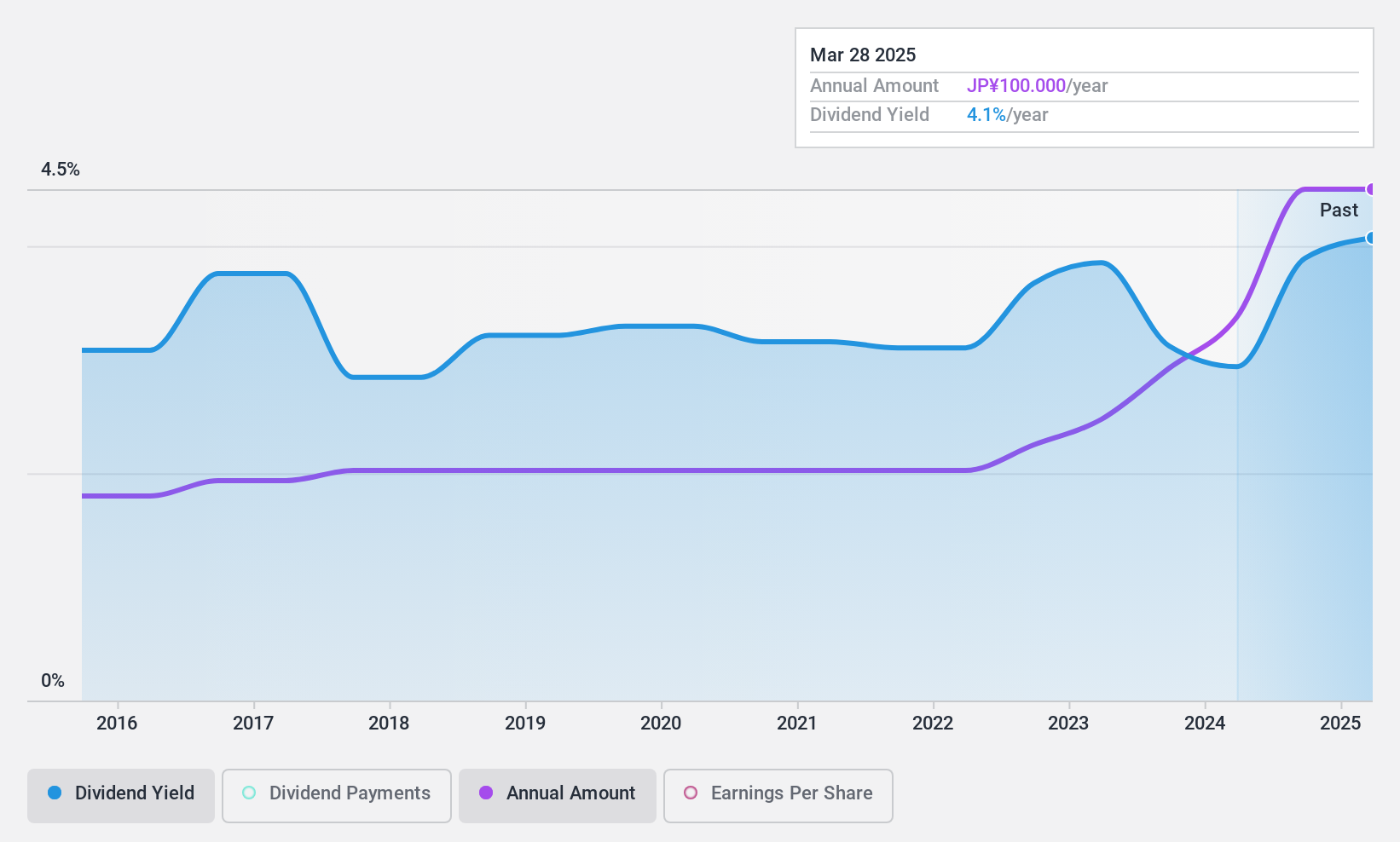Image resolution: width=1400 pixels, height=842 pixels.
Task: Click the 2024 axis label
Action: [x=1205, y=723]
